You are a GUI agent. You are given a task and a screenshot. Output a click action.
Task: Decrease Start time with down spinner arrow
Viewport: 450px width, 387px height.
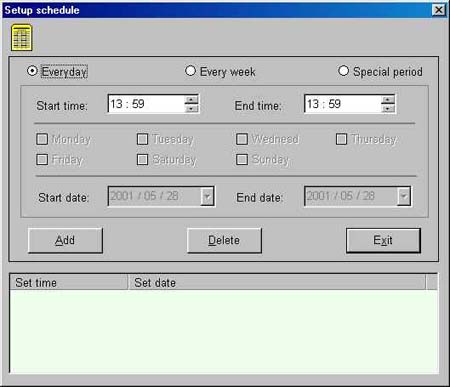pyautogui.click(x=191, y=108)
